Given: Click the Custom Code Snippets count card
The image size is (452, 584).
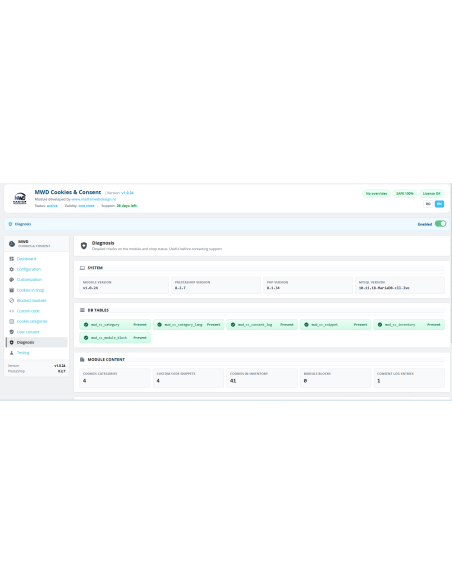Looking at the screenshot, I should [x=188, y=378].
